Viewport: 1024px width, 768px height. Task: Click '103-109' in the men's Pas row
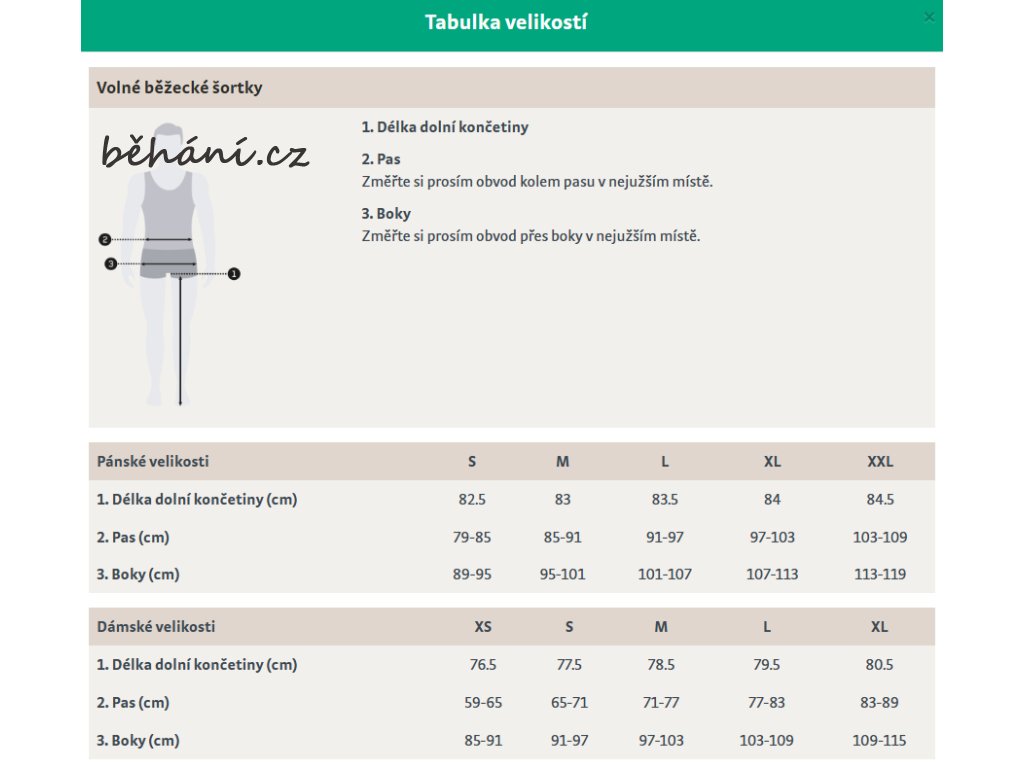pyautogui.click(x=880, y=537)
